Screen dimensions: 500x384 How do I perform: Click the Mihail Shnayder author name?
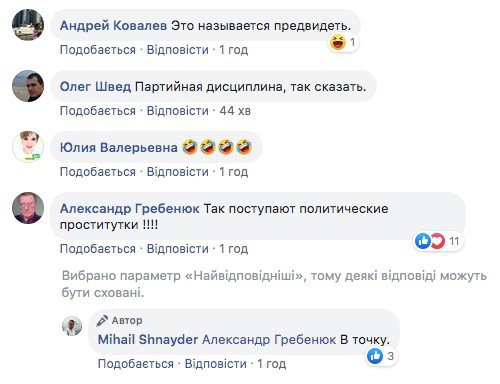pos(148,340)
